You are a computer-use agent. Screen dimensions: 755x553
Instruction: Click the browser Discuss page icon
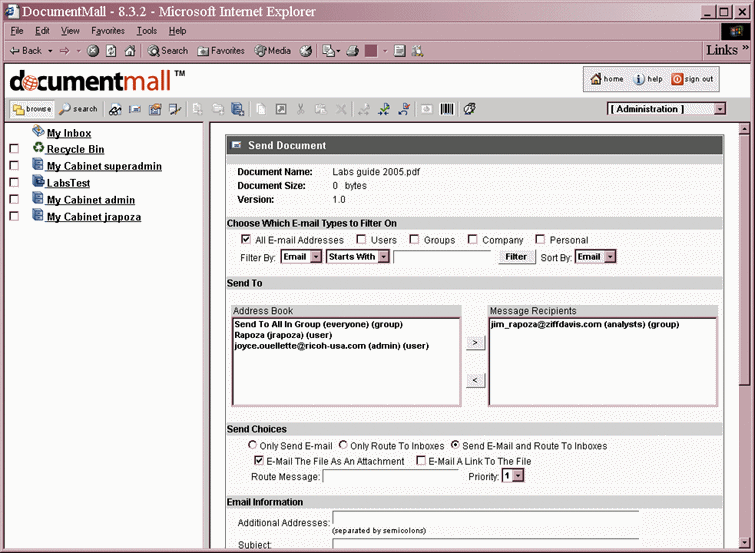click(x=399, y=51)
